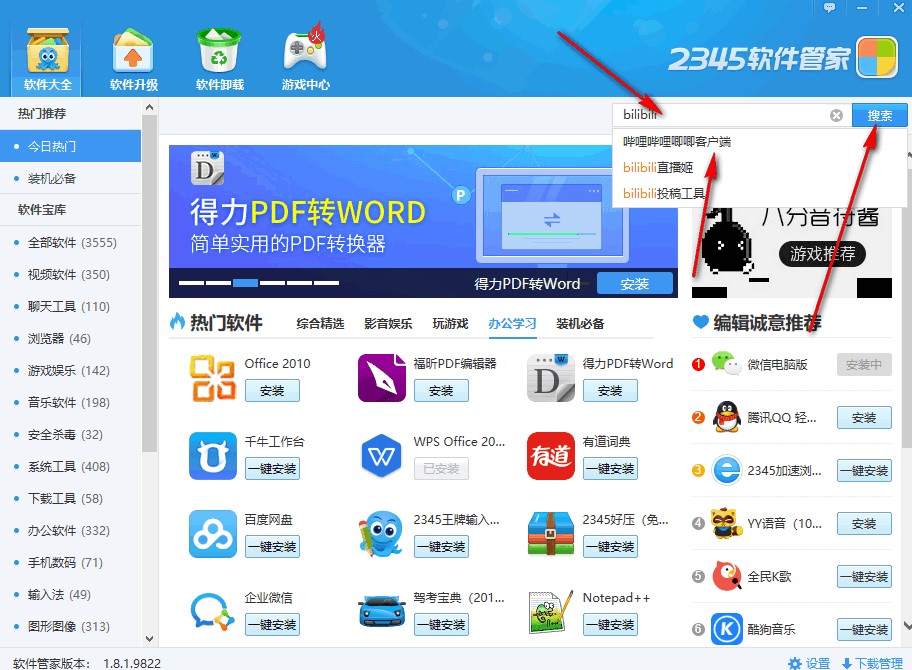One-click install 千牛工作台
The width and height of the screenshot is (912, 670).
[x=272, y=469]
